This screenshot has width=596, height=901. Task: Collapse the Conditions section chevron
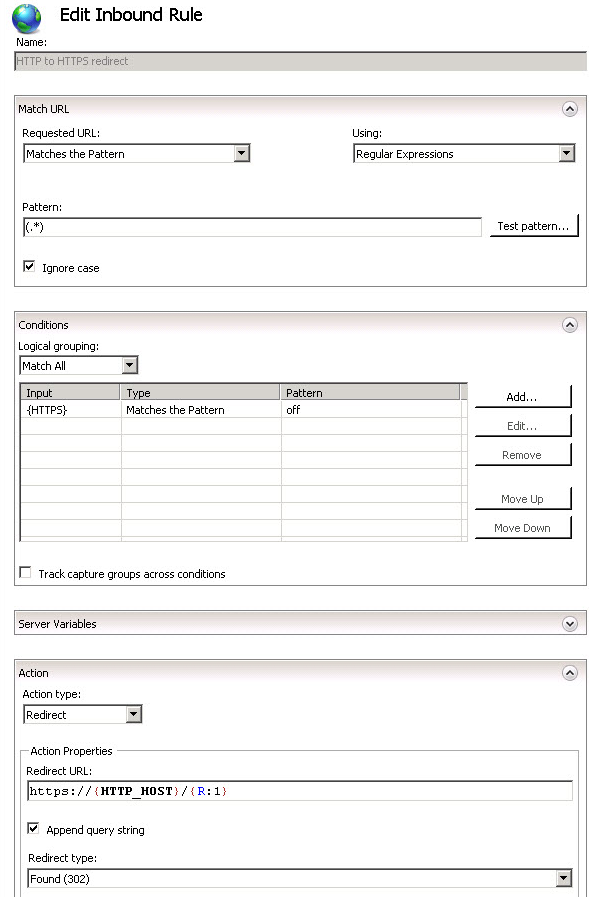click(x=569, y=325)
